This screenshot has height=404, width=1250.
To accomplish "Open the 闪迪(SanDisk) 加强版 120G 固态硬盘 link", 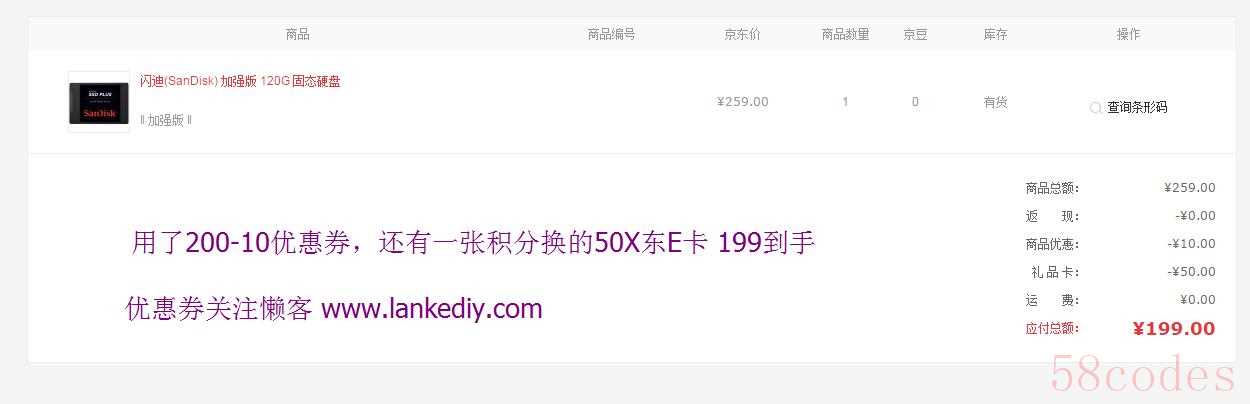I will [240, 81].
